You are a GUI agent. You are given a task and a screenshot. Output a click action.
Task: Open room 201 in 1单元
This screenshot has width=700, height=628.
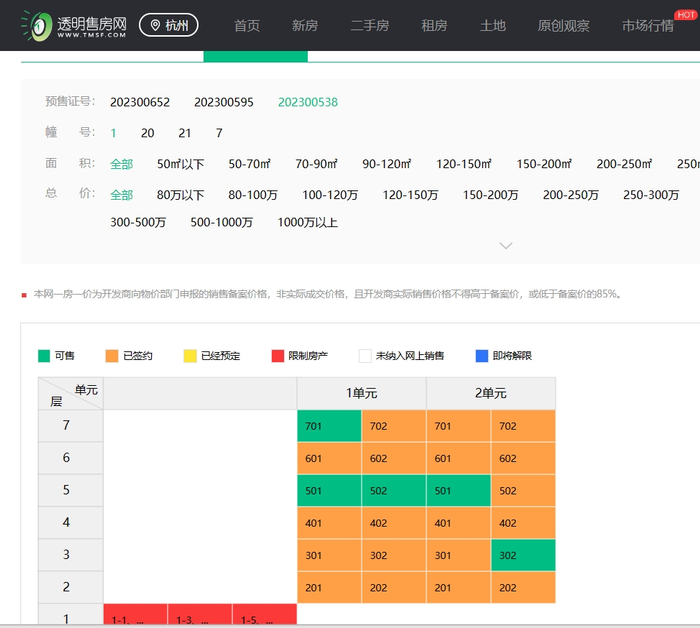click(329, 587)
